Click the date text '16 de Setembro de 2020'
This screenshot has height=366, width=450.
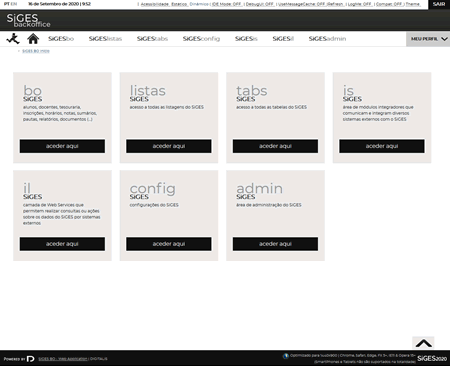[x=53, y=4]
